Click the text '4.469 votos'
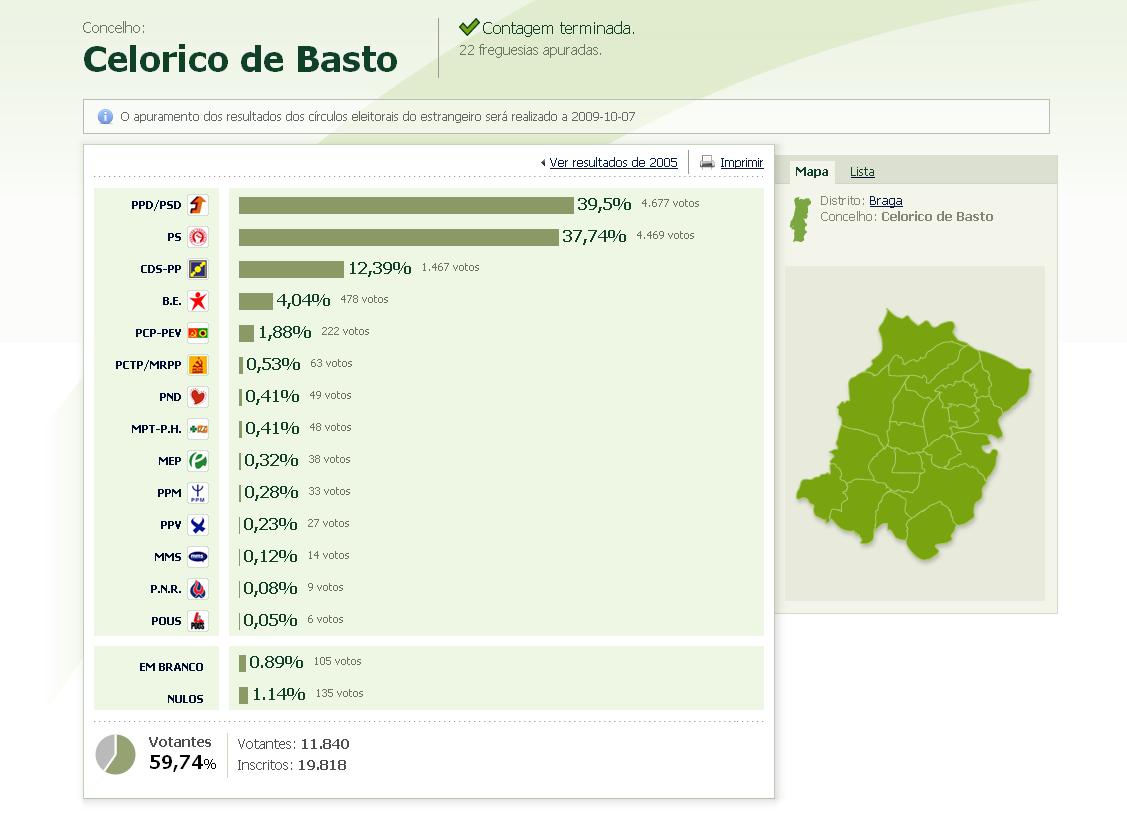Viewport: 1127px width, 832px height. [665, 235]
